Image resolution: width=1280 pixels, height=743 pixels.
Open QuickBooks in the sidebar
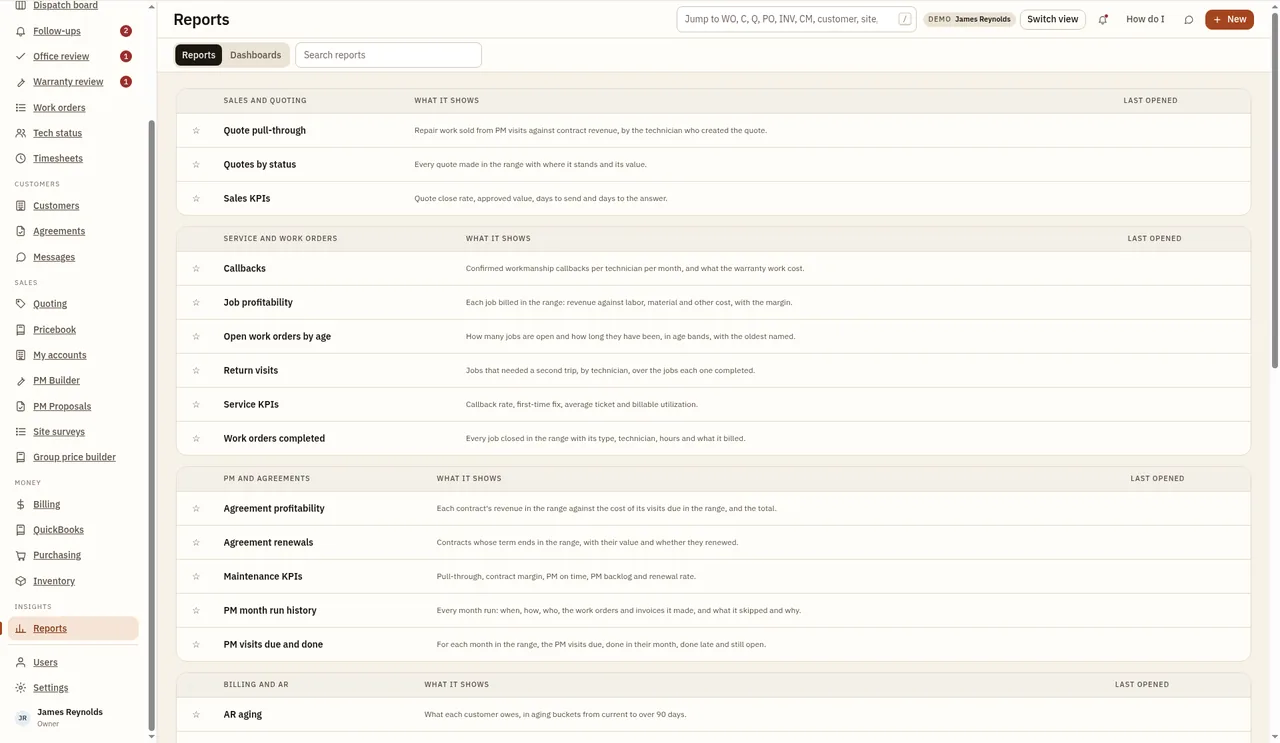pos(58,530)
